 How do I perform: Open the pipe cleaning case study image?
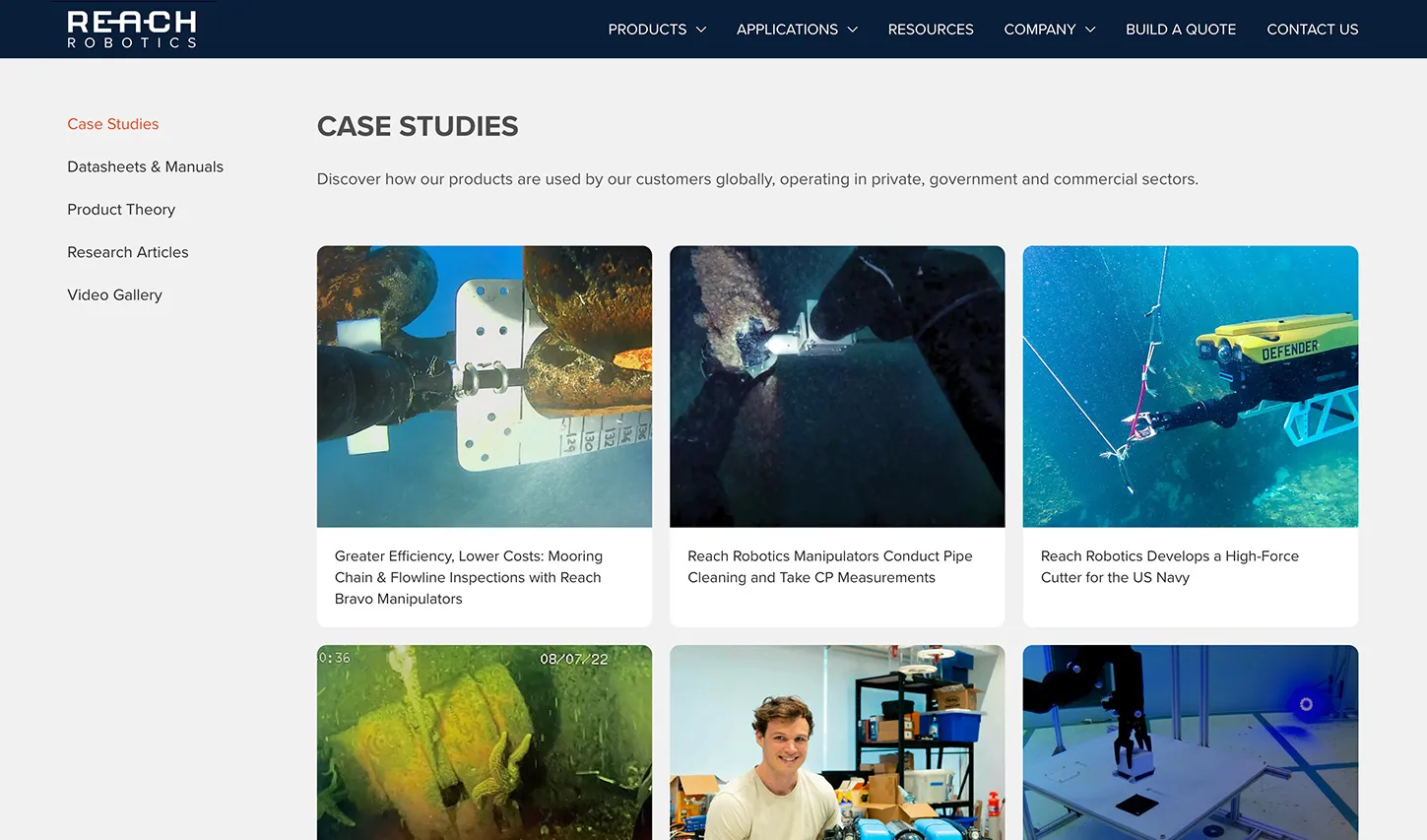pos(837,386)
